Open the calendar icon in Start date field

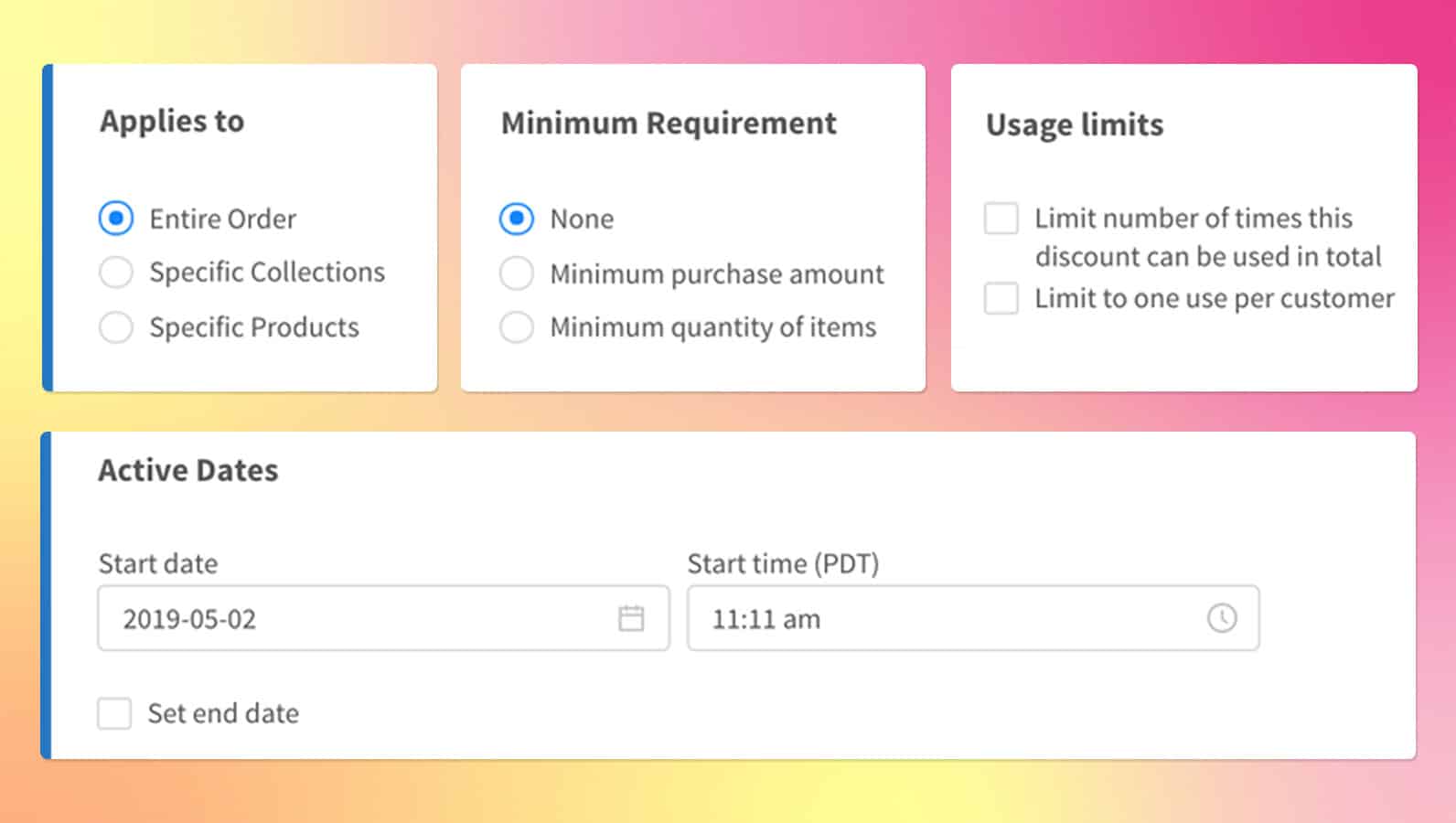coord(633,618)
